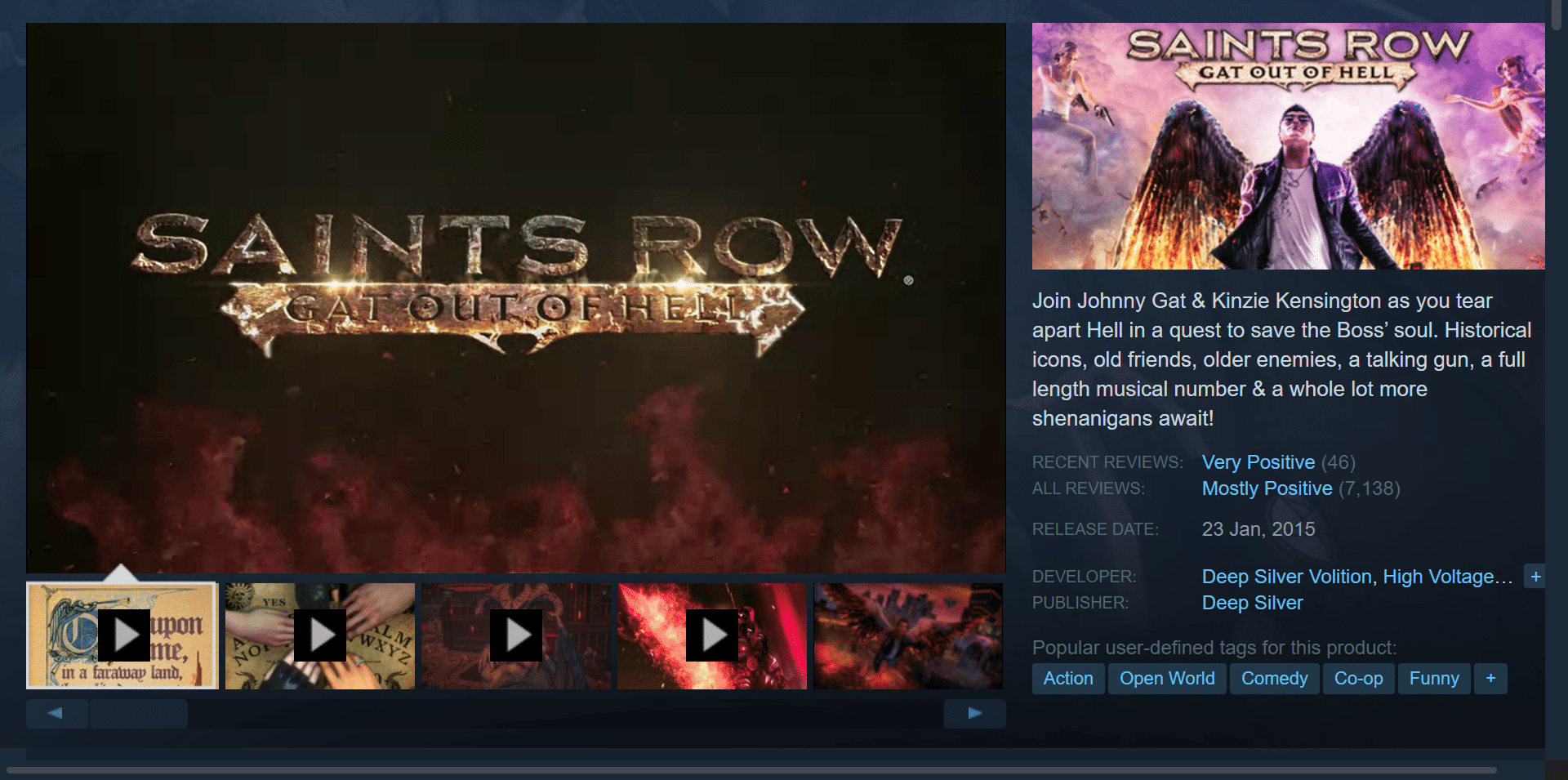Open the Open World tag
The image size is (1568, 780).
[1167, 679]
